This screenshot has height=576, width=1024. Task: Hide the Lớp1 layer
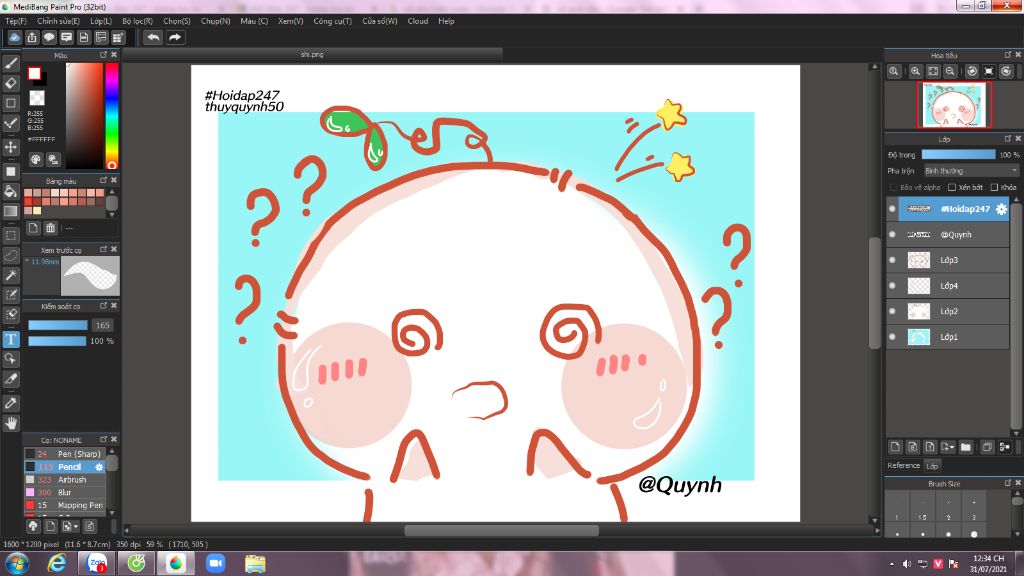(892, 337)
